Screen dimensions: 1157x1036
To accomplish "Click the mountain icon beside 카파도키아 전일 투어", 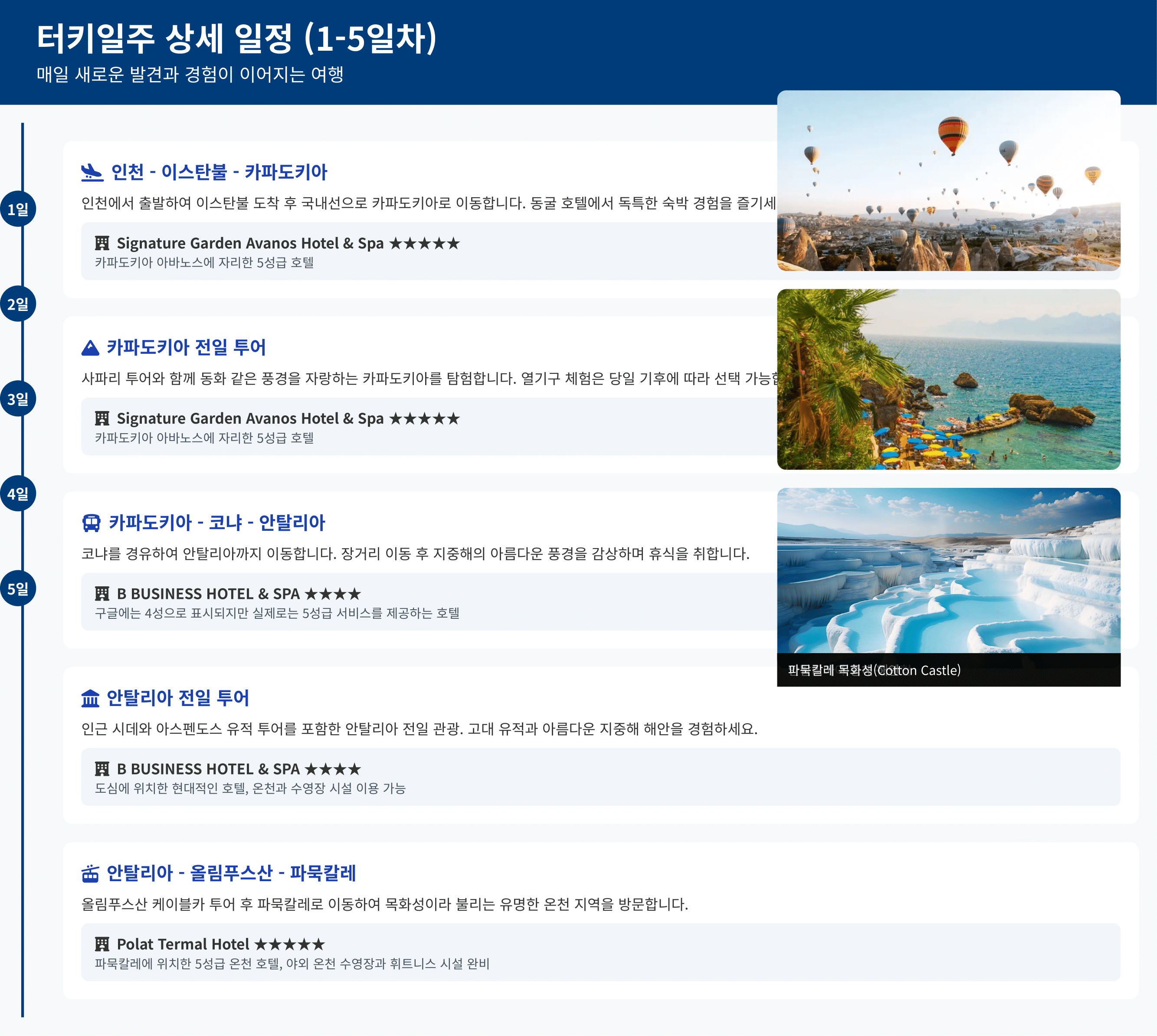I will [x=91, y=347].
